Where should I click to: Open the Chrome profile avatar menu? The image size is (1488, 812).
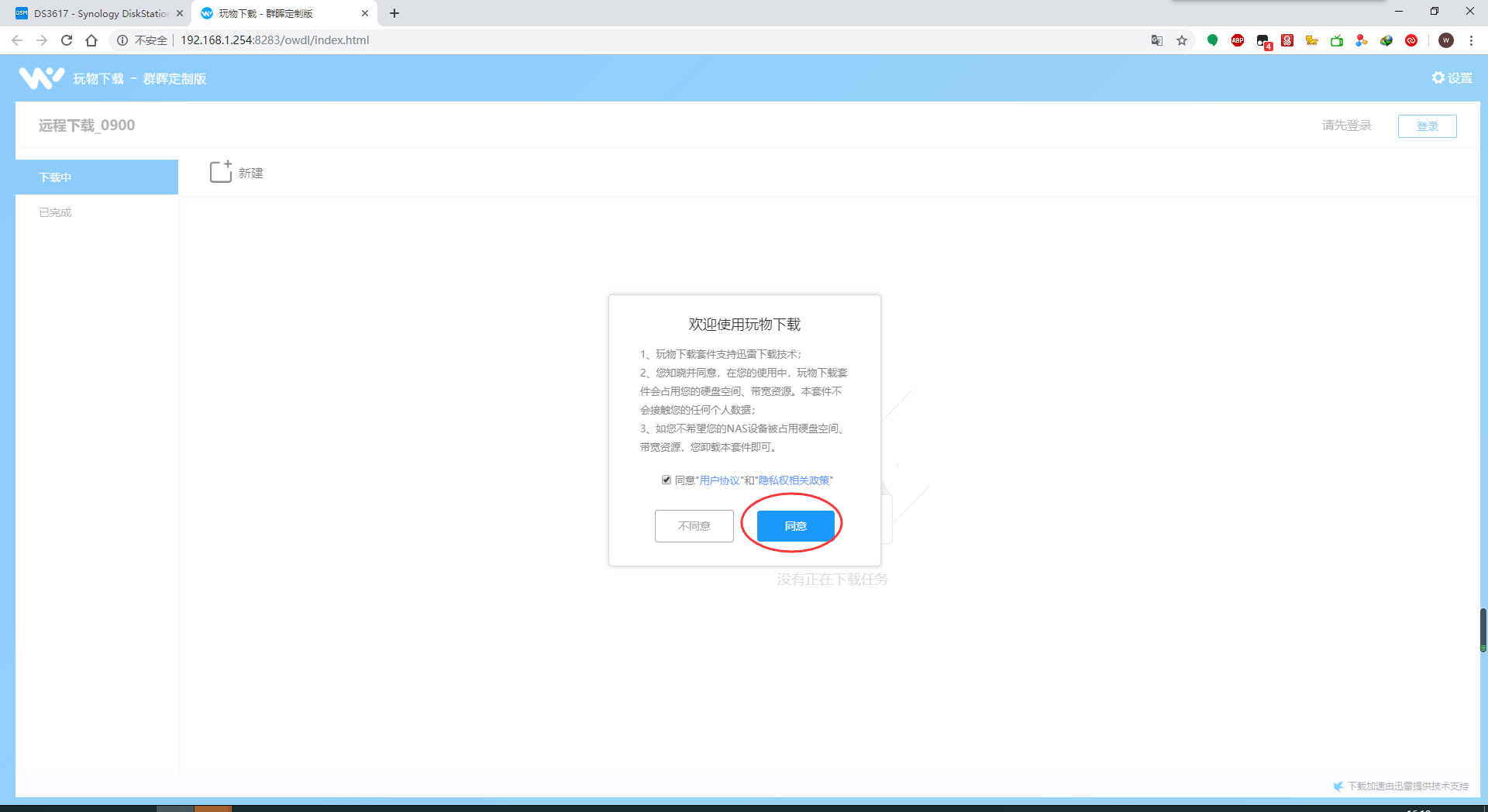pos(1445,40)
